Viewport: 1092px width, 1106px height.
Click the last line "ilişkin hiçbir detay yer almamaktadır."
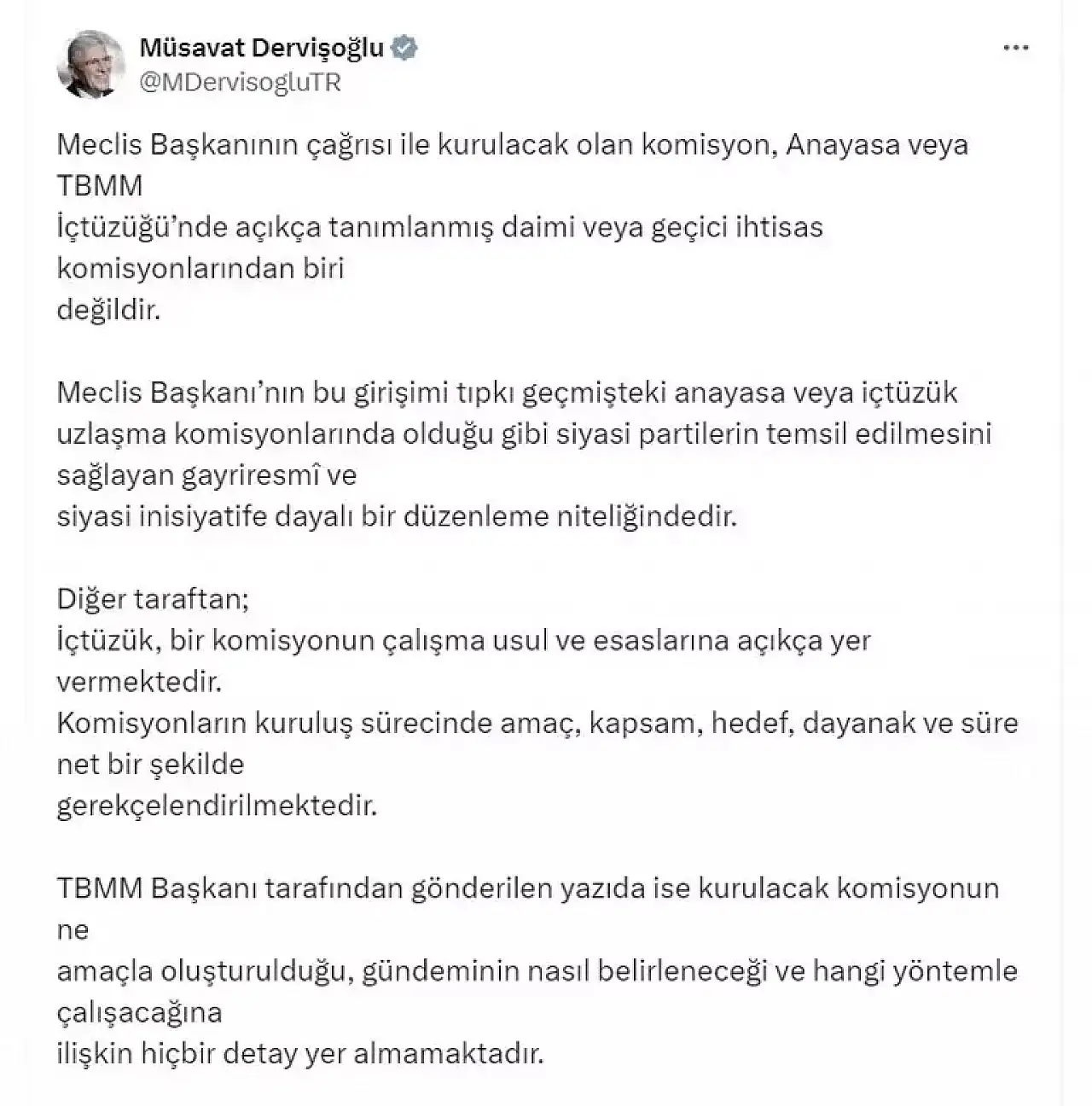tap(299, 1053)
